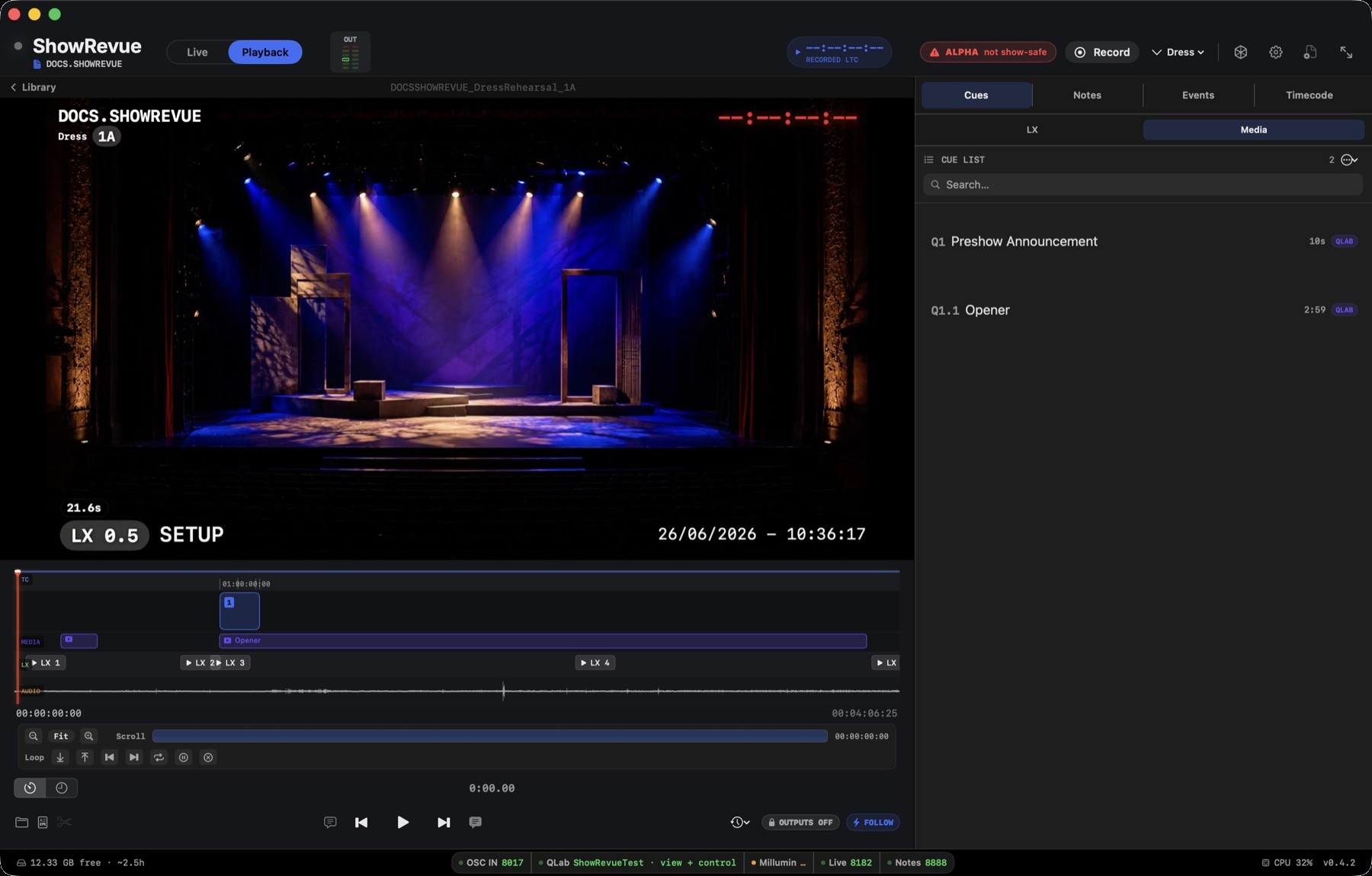Click the timeline Scroll bar

tap(490, 736)
